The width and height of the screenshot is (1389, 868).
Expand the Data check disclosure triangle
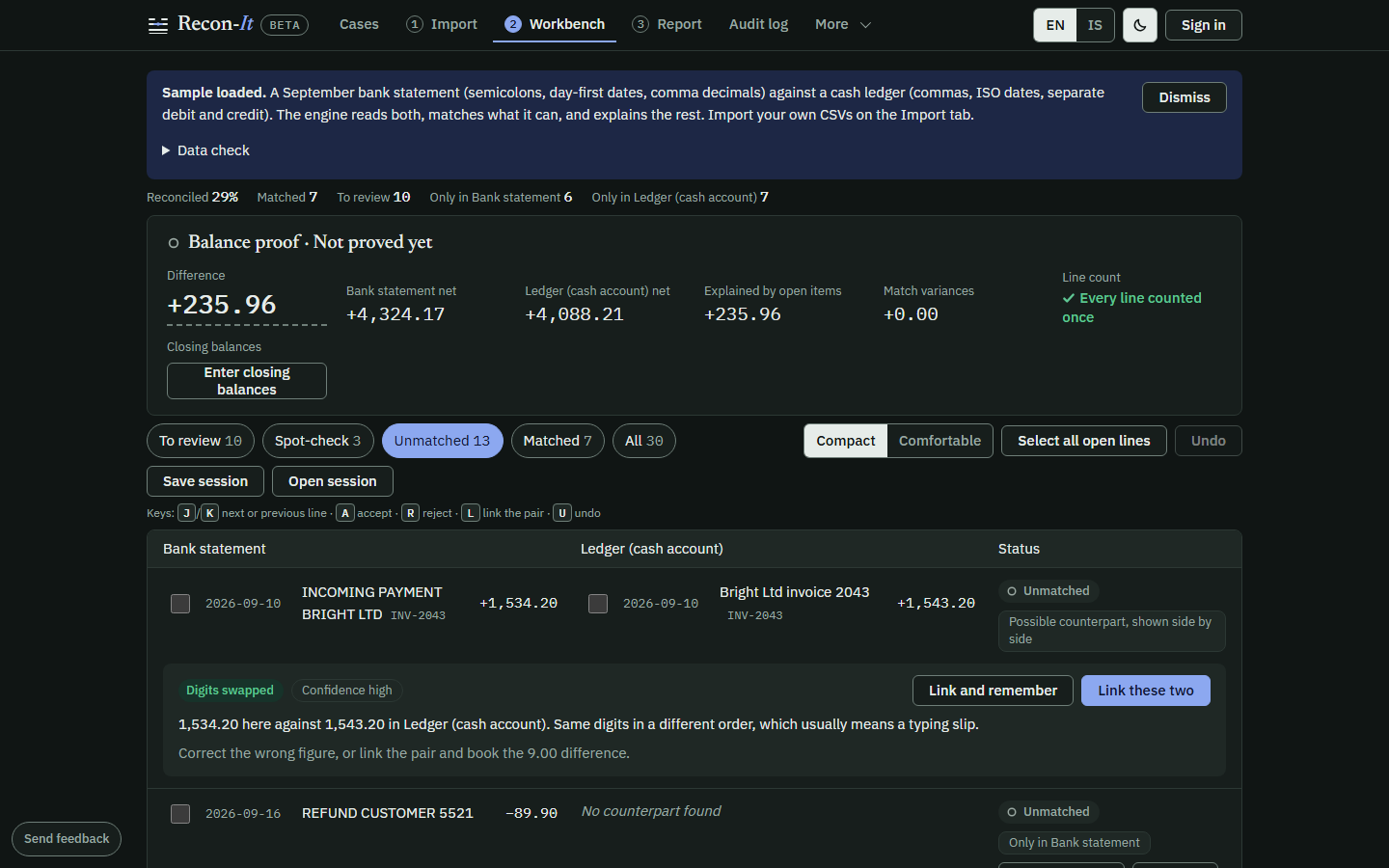point(166,150)
